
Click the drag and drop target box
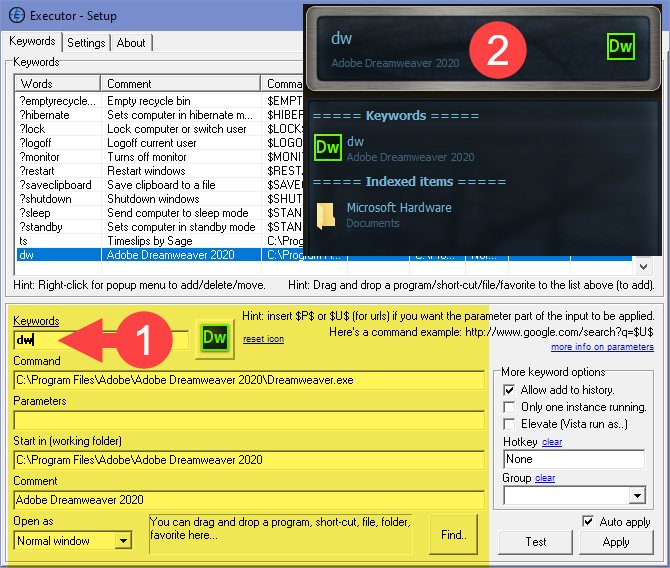[x=280, y=534]
